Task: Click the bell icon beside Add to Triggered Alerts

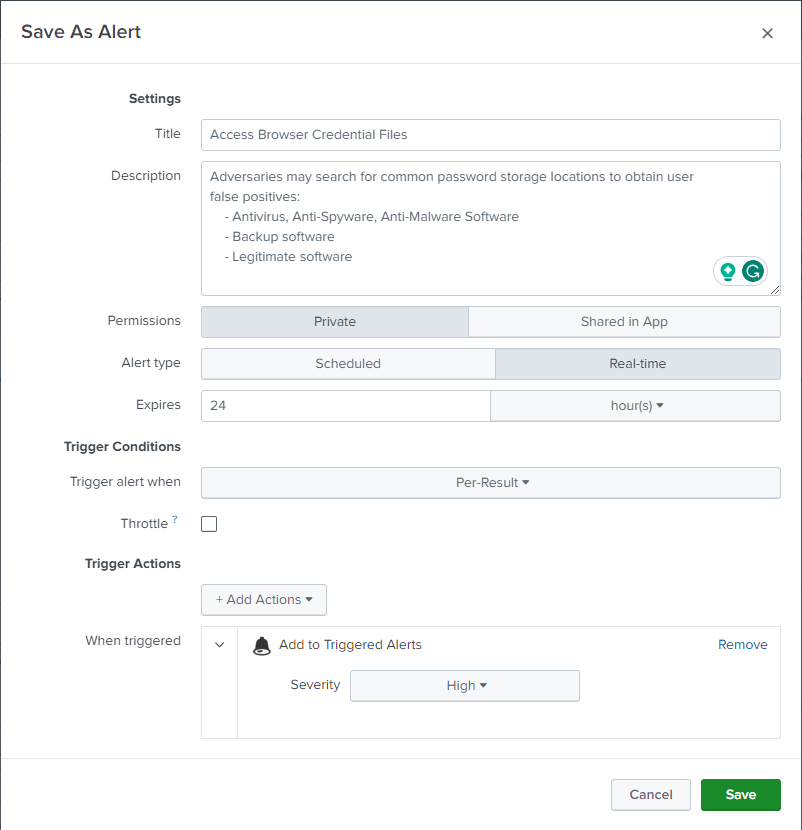Action: pyautogui.click(x=261, y=645)
